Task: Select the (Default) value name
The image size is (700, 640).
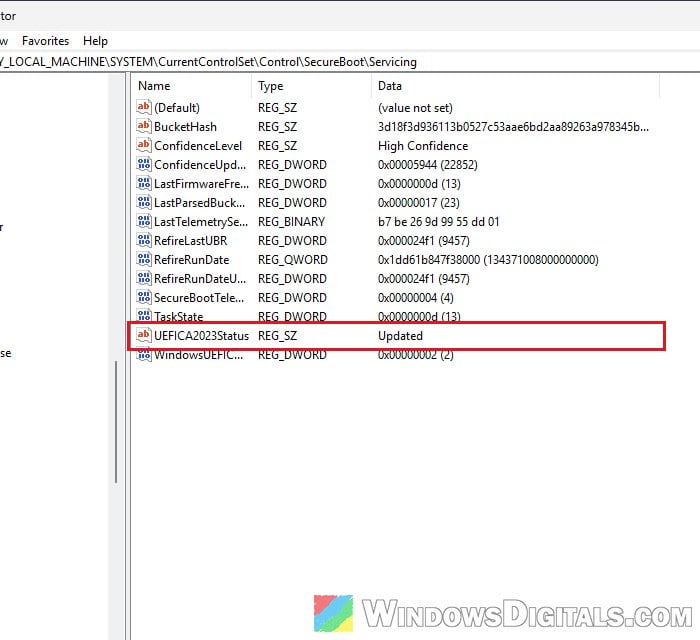Action: pos(177,108)
